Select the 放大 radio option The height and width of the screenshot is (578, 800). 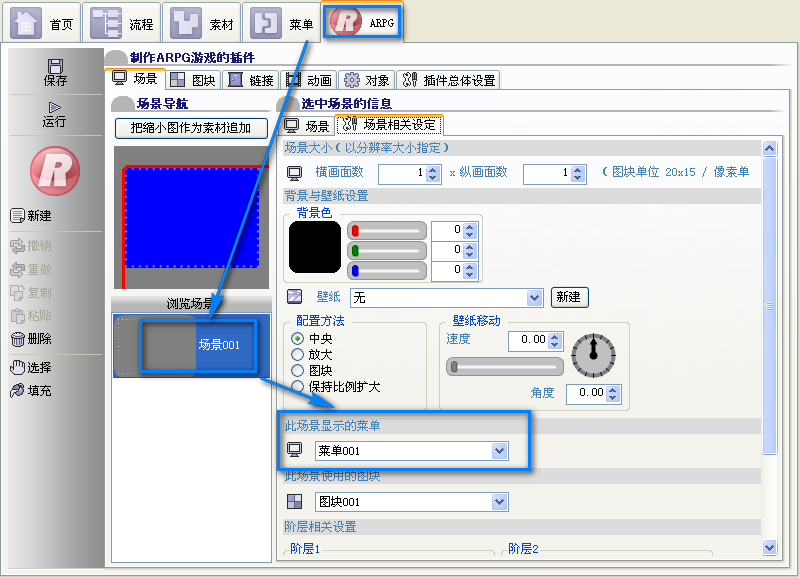[297, 355]
